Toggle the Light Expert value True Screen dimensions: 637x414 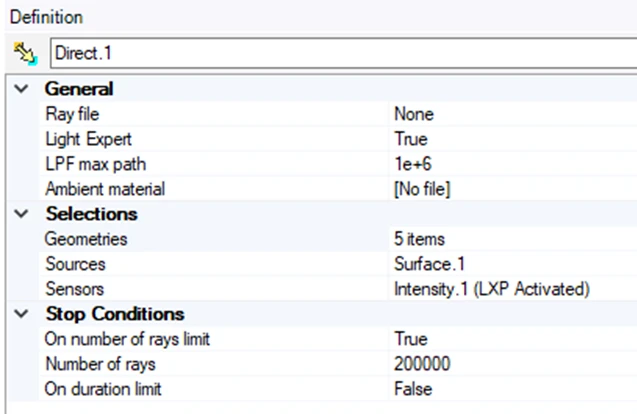point(411,139)
